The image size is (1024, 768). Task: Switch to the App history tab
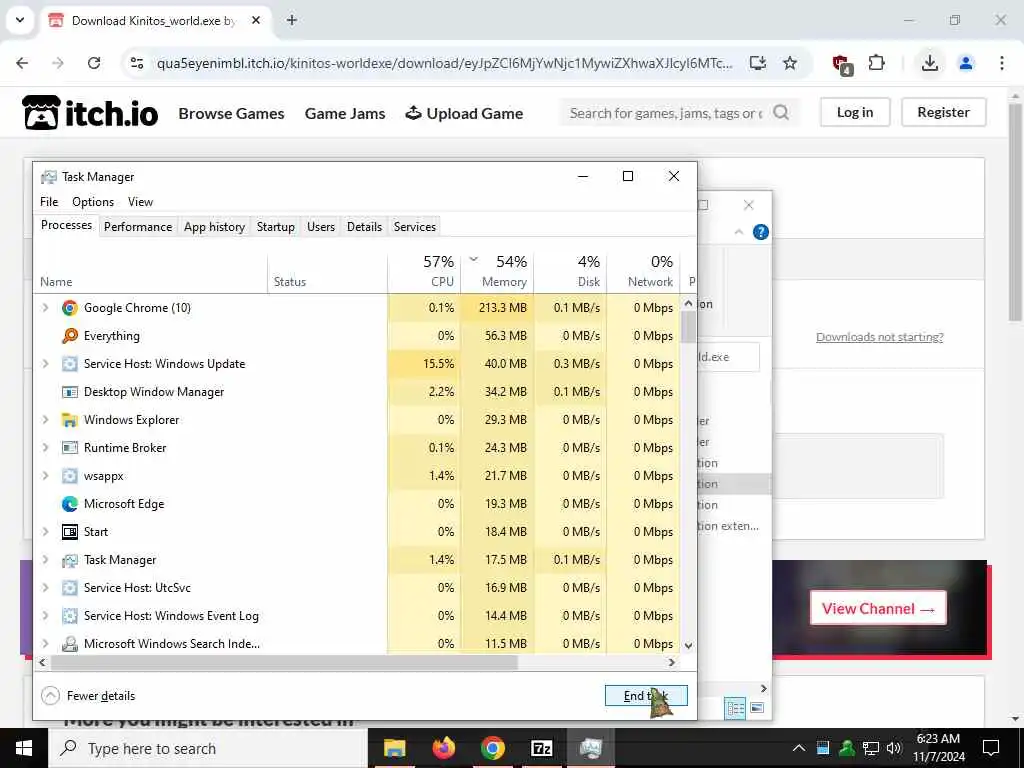[x=214, y=227]
